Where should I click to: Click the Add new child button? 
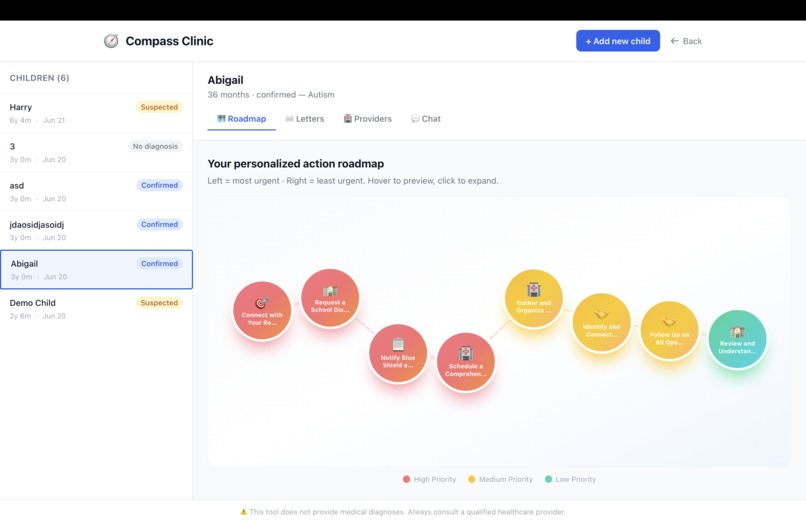[618, 41]
